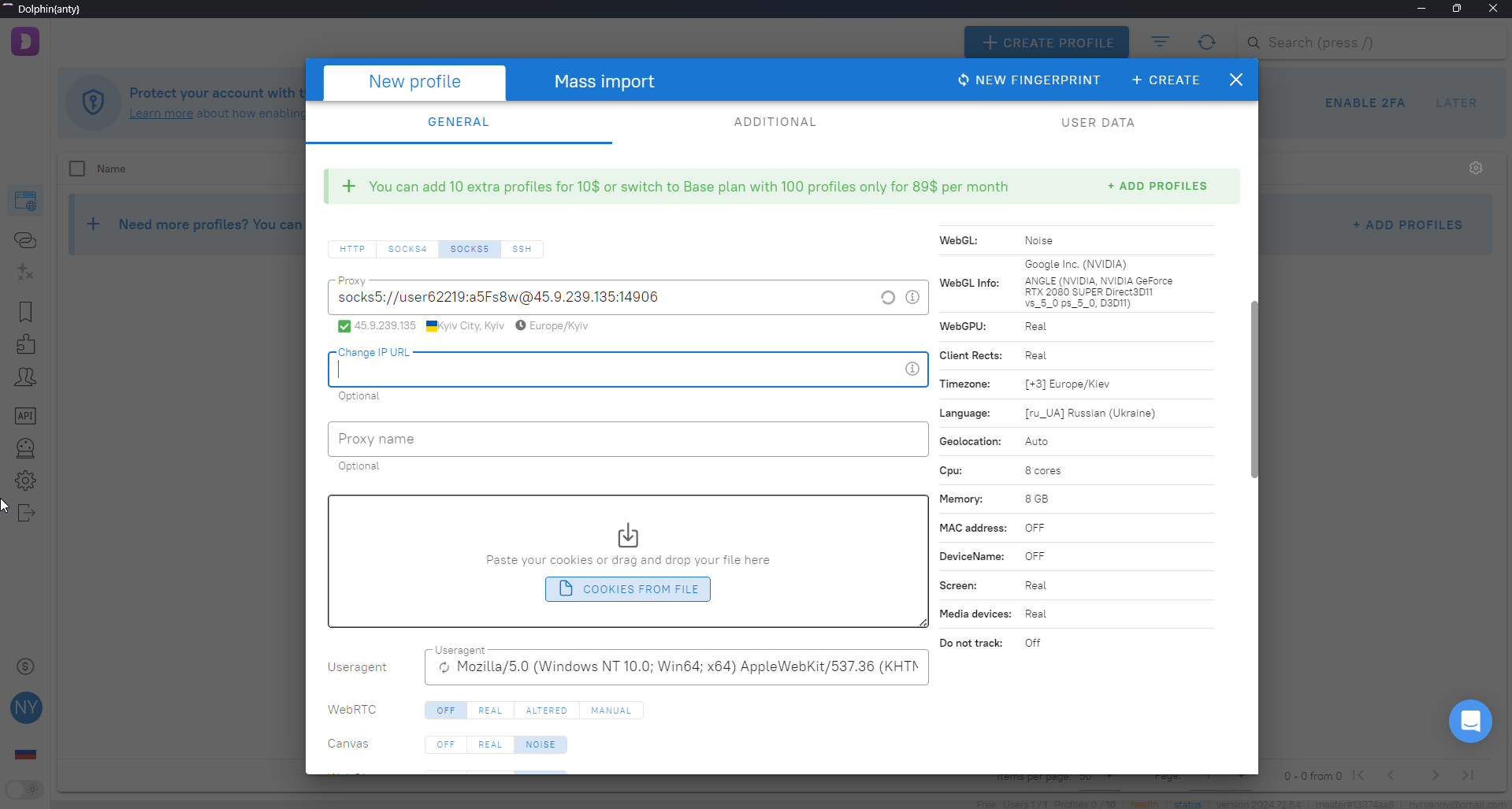This screenshot has height=809, width=1512.
Task: Click the Cookies From File button
Action: (627, 589)
